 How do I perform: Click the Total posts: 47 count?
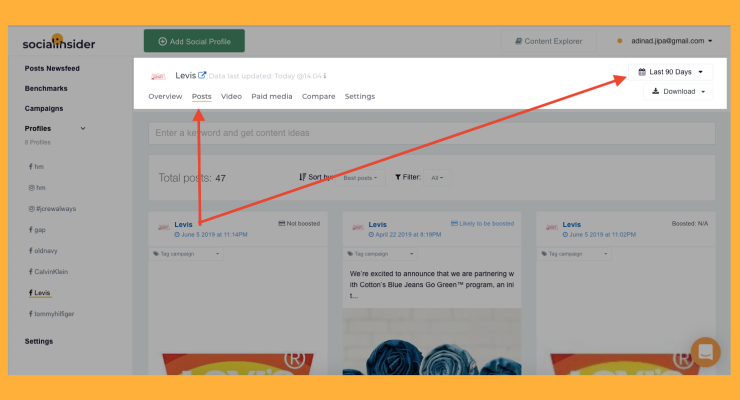point(192,178)
